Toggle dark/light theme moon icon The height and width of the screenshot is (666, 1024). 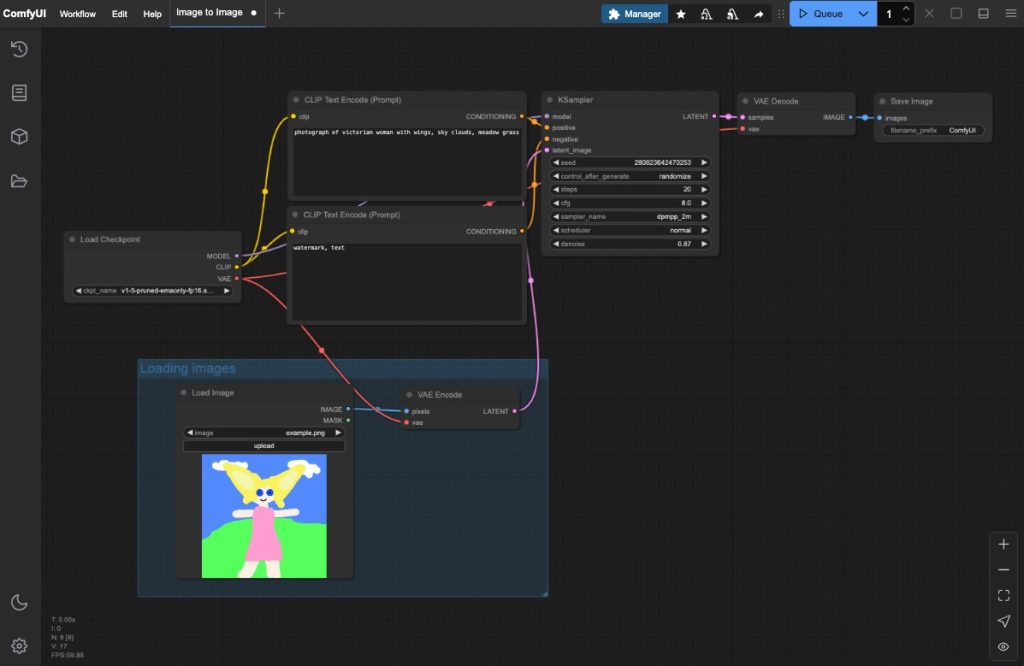click(x=19, y=602)
